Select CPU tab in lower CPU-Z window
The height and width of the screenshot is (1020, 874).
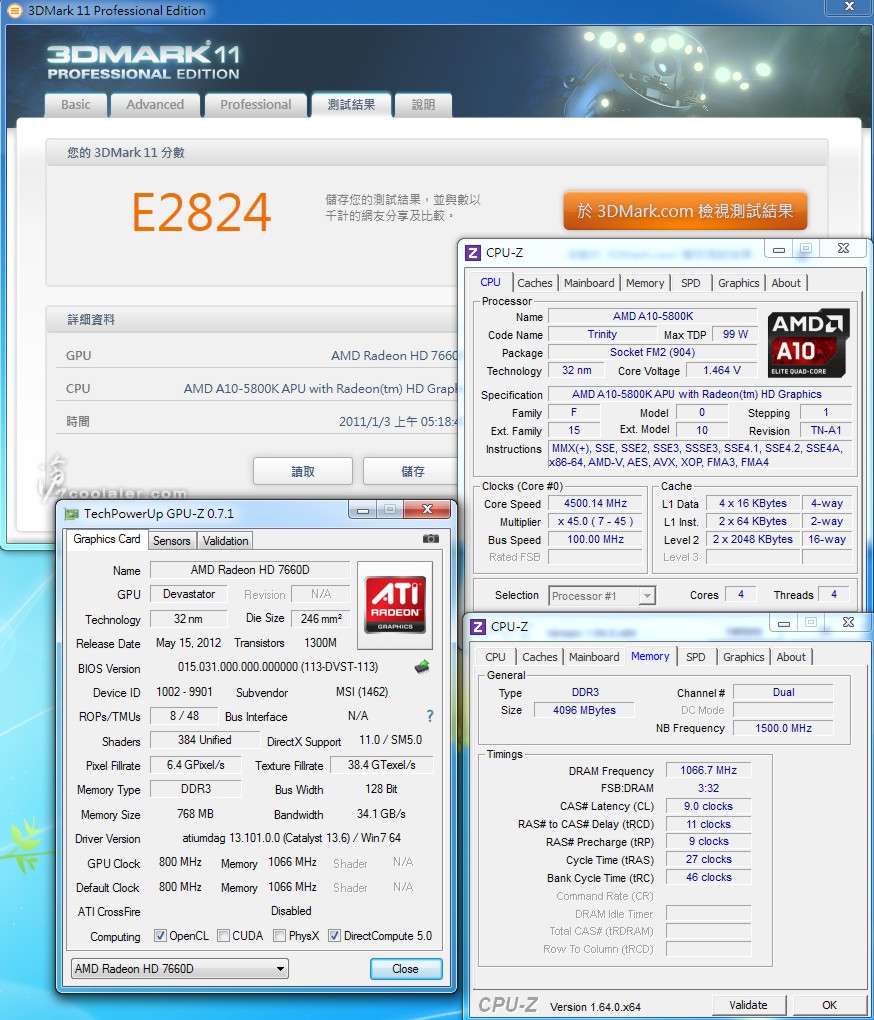pyautogui.click(x=495, y=657)
